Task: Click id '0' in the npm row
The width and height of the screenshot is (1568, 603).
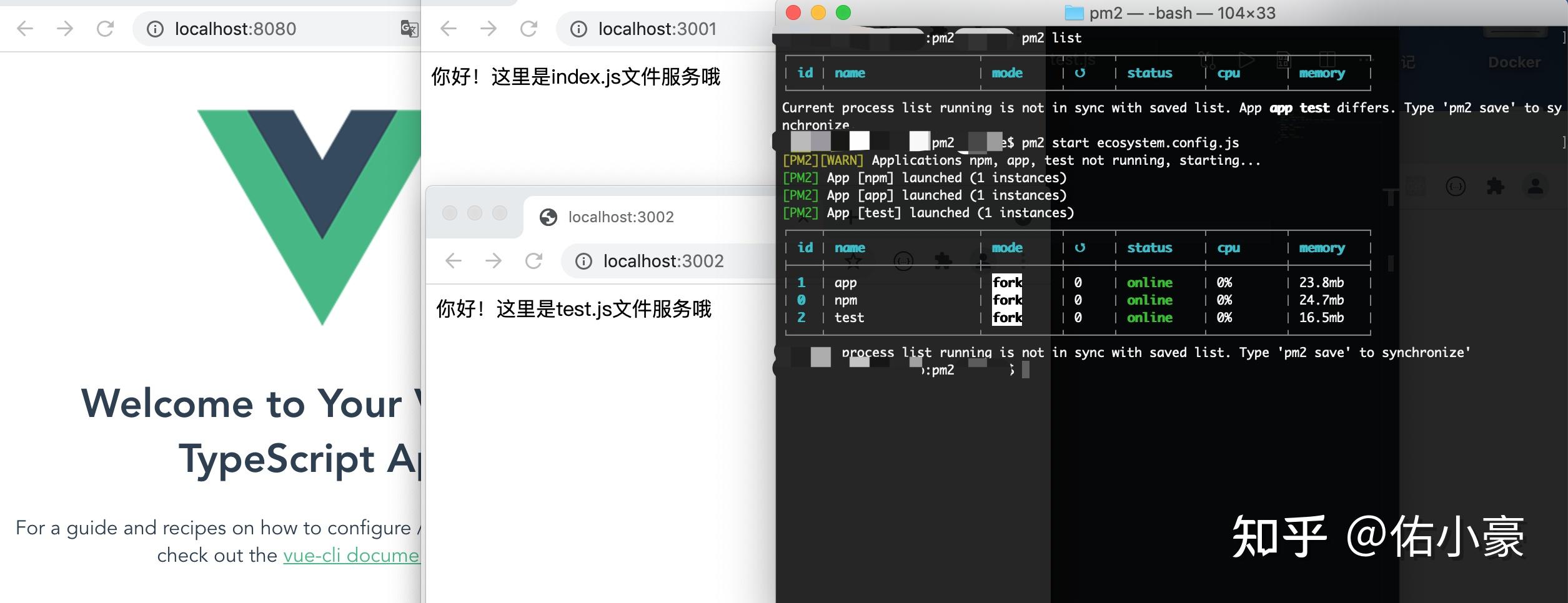Action: coord(801,300)
